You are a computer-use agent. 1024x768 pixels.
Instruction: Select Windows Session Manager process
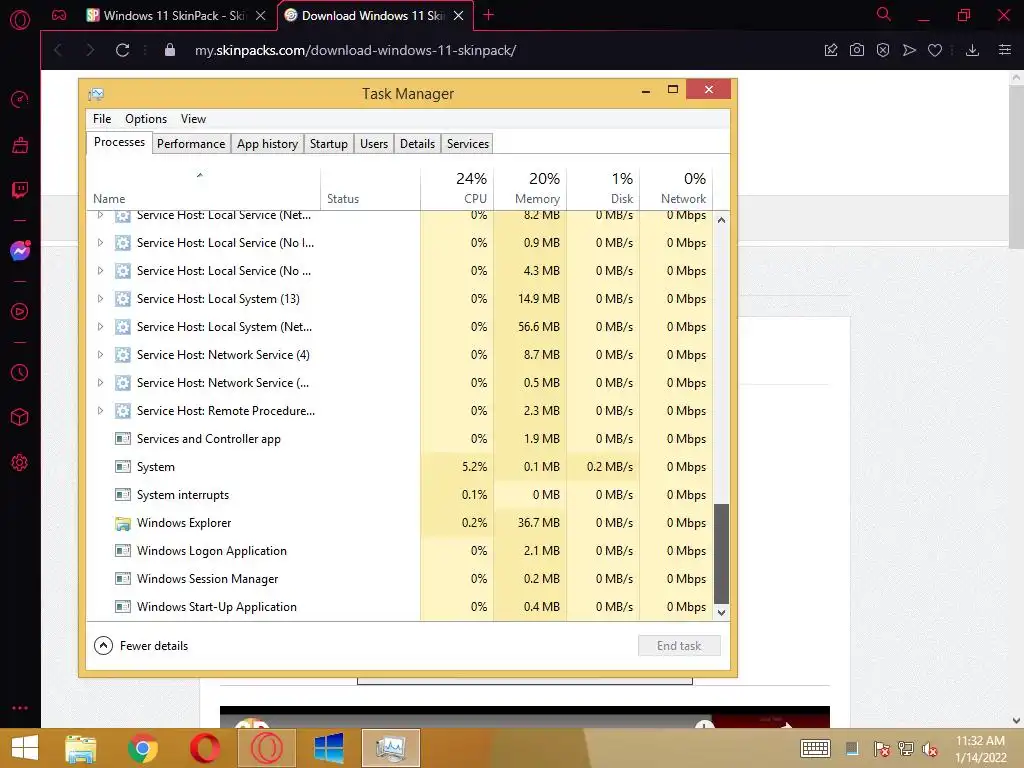point(400,579)
